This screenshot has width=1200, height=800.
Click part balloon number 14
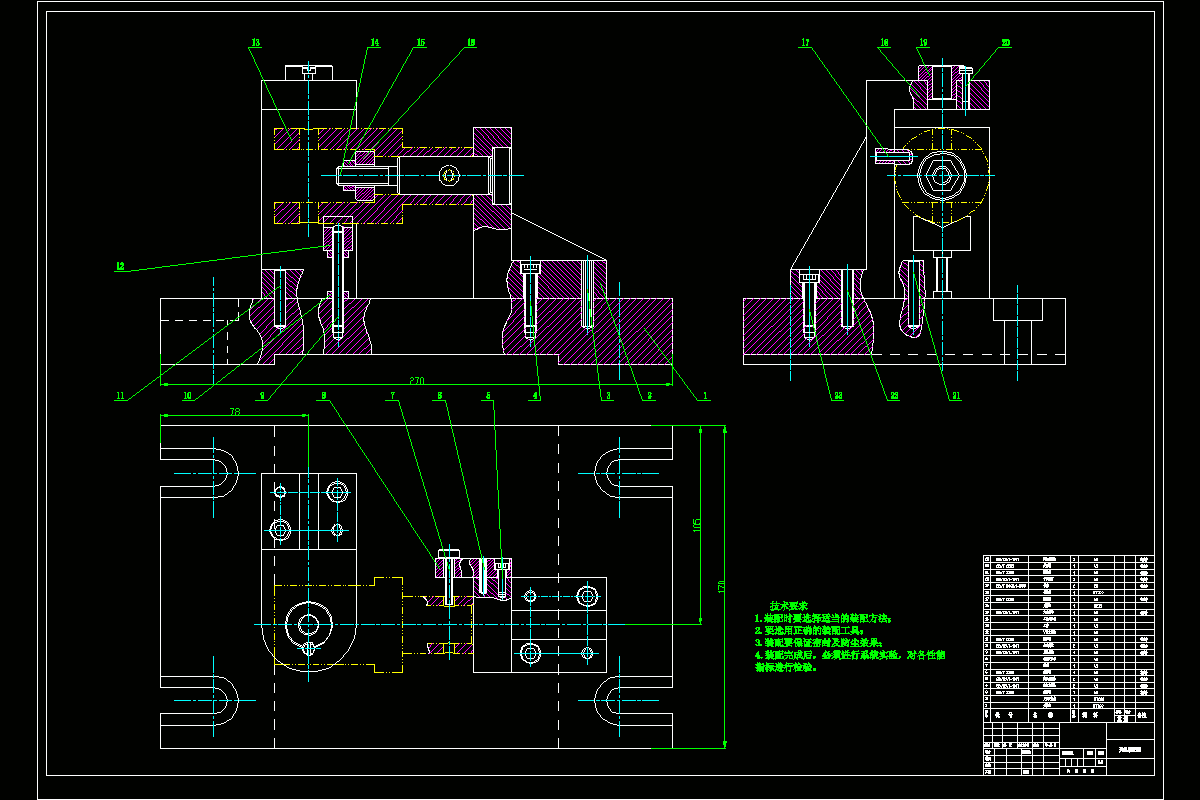374,43
